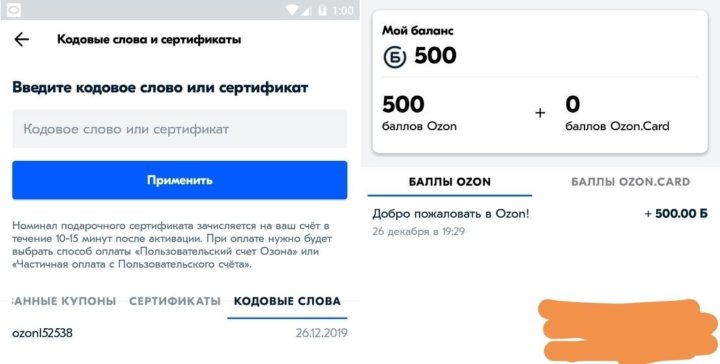Tap the clock showing 1:00
Screen dimensions: 720x364
[x=342, y=10]
